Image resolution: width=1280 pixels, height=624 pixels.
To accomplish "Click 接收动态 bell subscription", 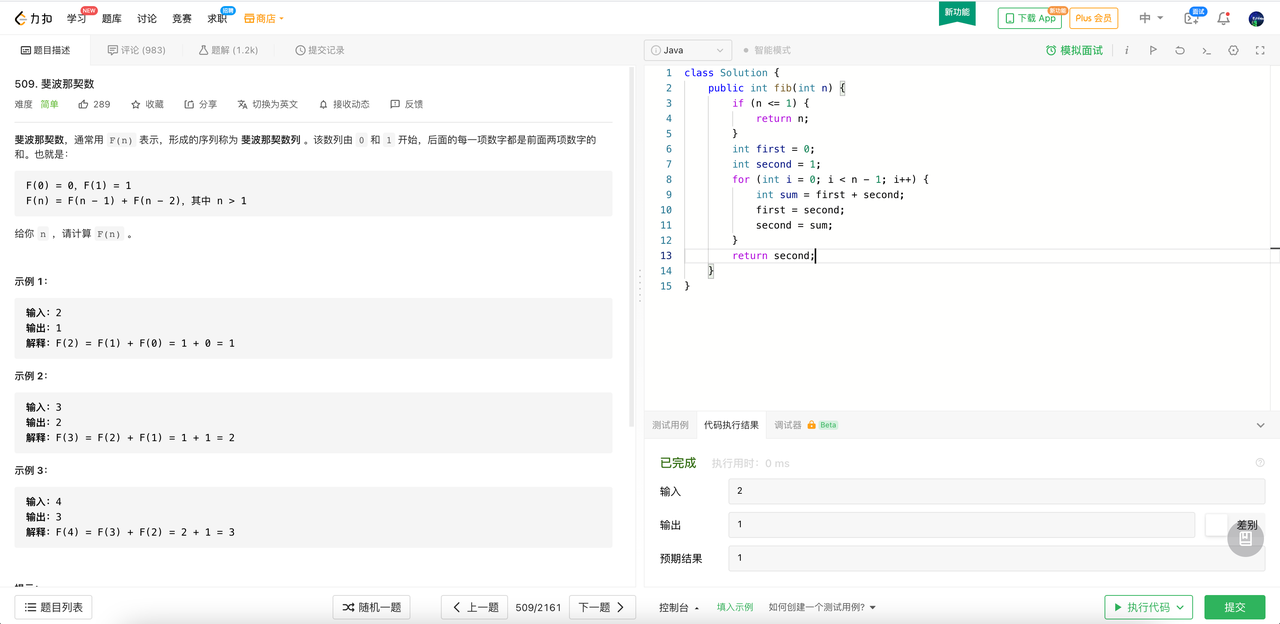I will 344,104.
